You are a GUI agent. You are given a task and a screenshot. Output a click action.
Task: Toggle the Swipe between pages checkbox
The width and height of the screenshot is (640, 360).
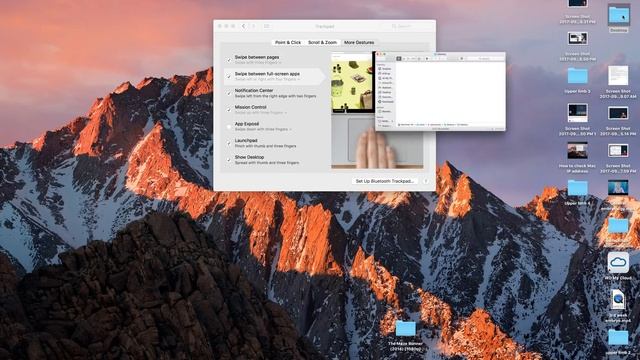point(229,60)
